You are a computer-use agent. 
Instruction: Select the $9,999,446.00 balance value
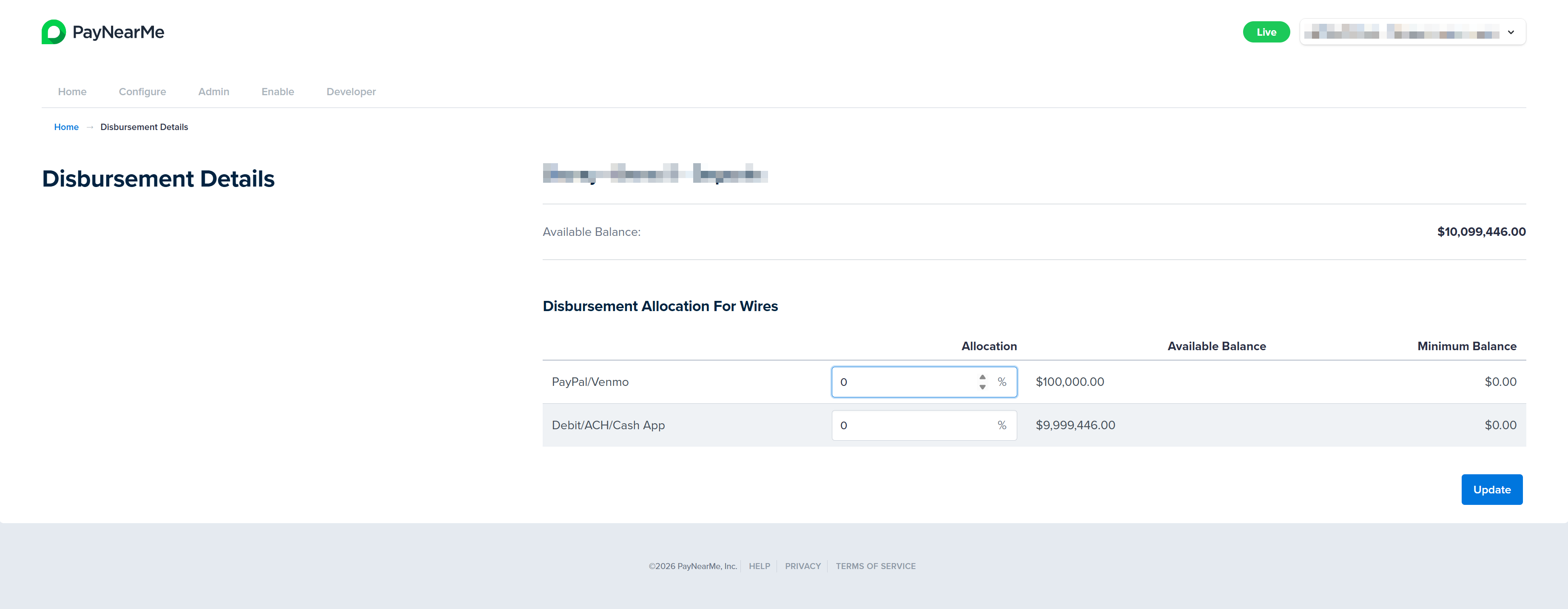pos(1076,425)
